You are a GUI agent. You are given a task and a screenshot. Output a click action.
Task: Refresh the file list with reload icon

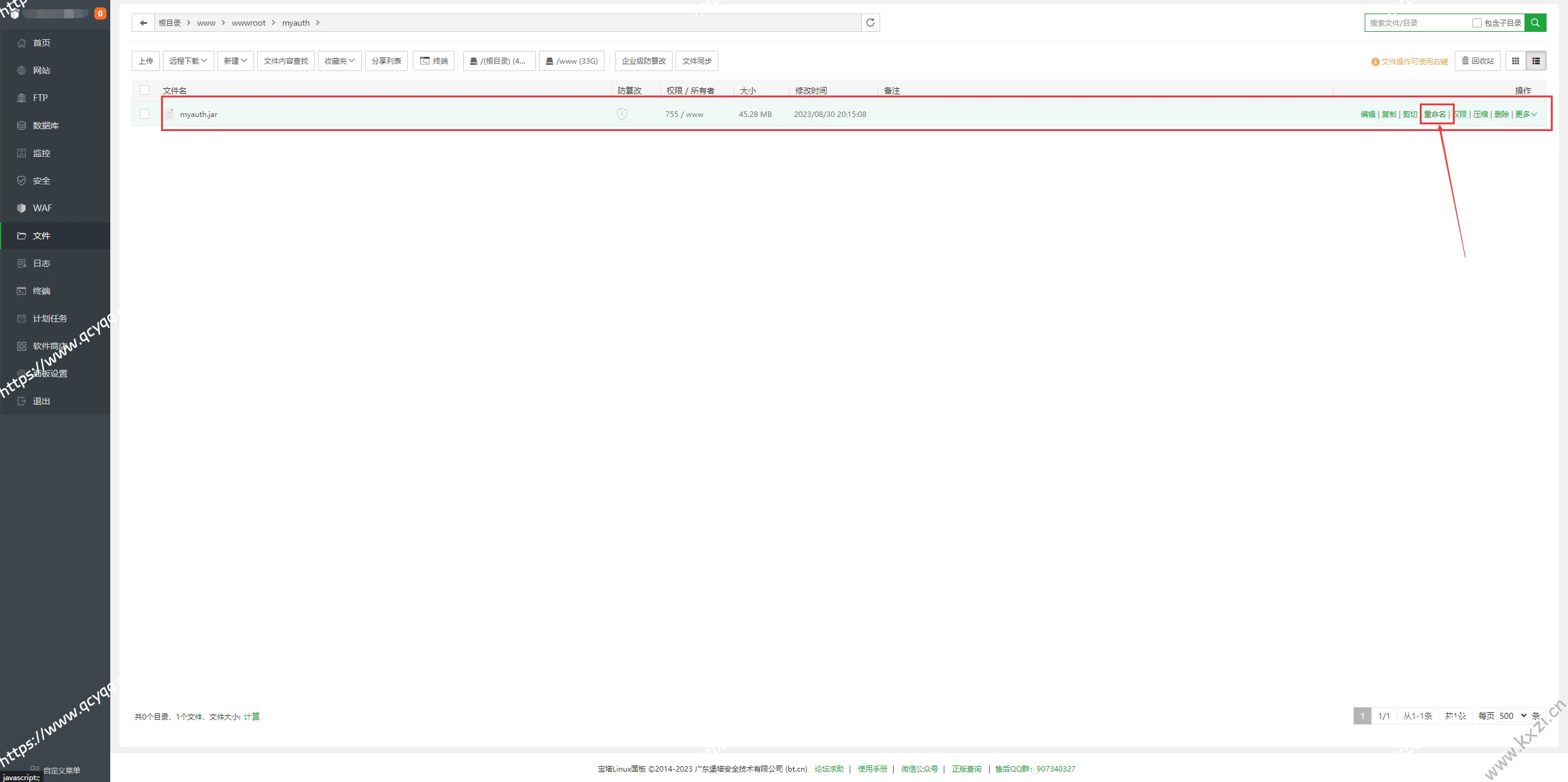point(870,23)
